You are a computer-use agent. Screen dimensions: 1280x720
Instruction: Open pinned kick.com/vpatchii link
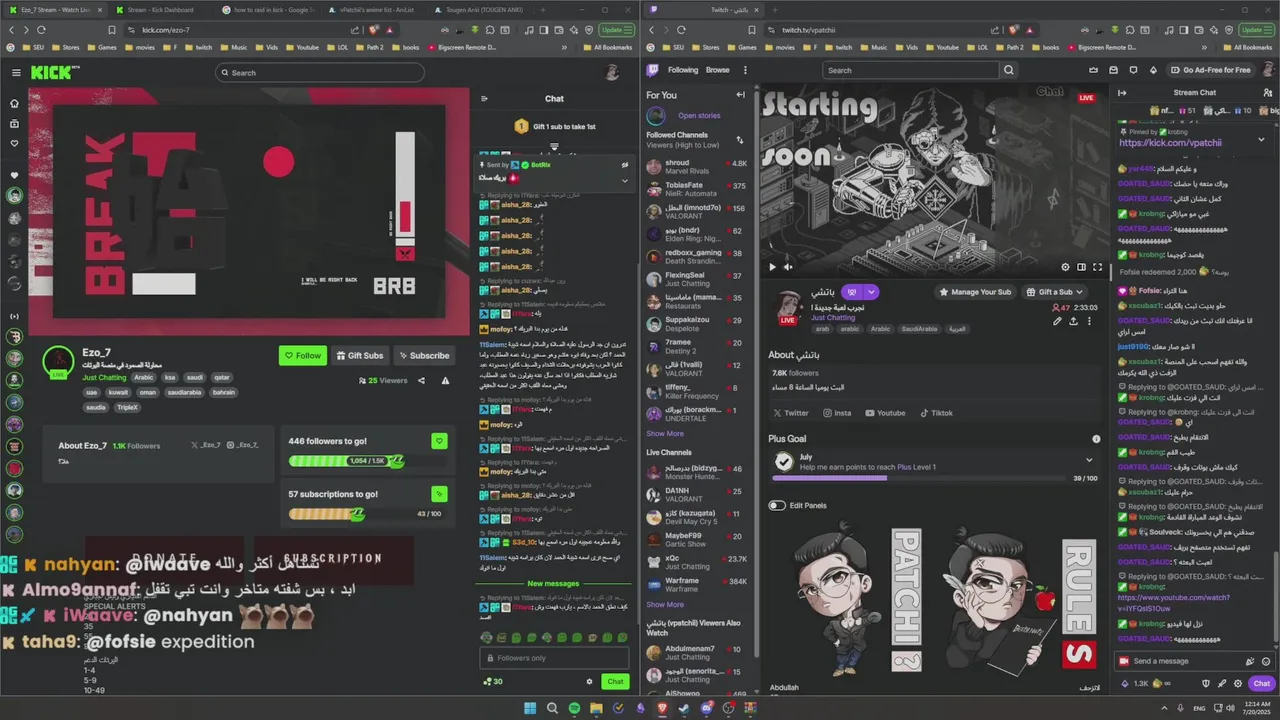click(1170, 143)
